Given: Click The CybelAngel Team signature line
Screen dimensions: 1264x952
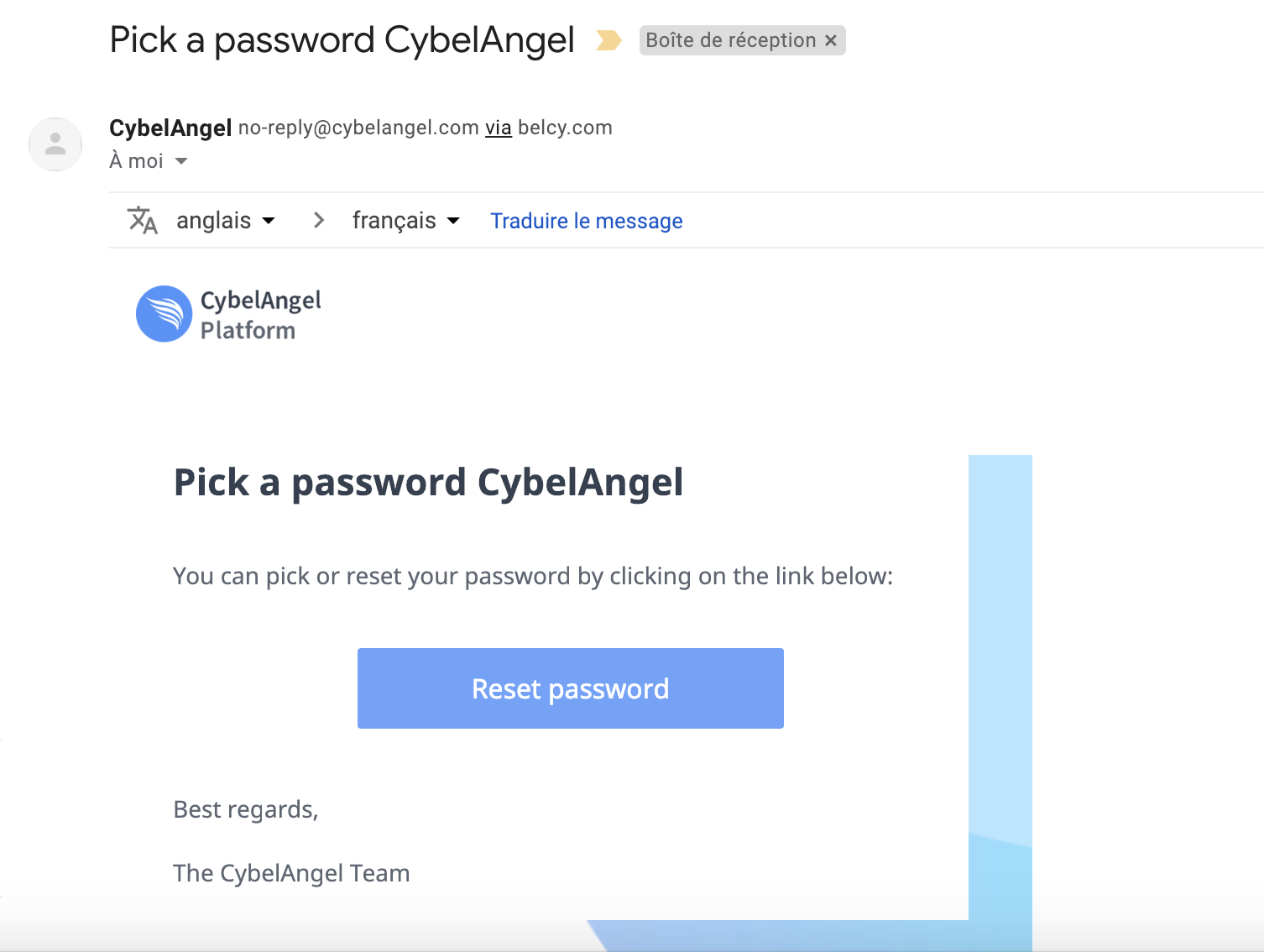Looking at the screenshot, I should coord(291,873).
